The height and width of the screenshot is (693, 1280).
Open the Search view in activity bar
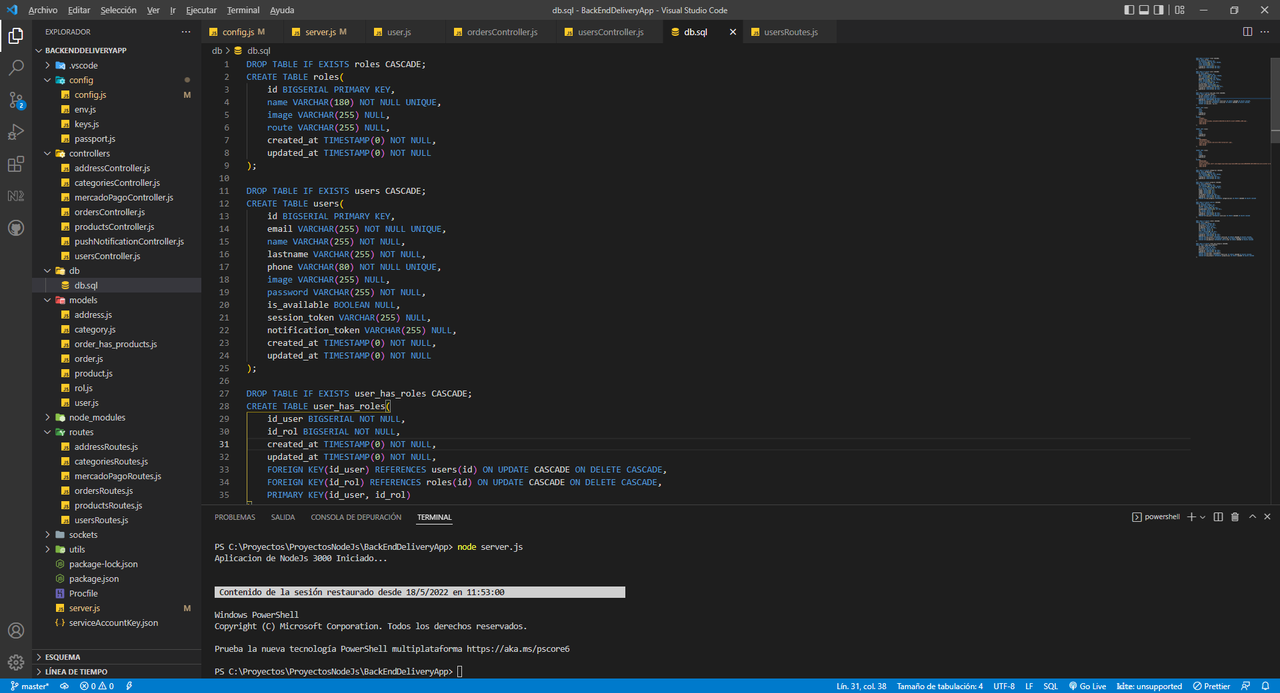(16, 68)
